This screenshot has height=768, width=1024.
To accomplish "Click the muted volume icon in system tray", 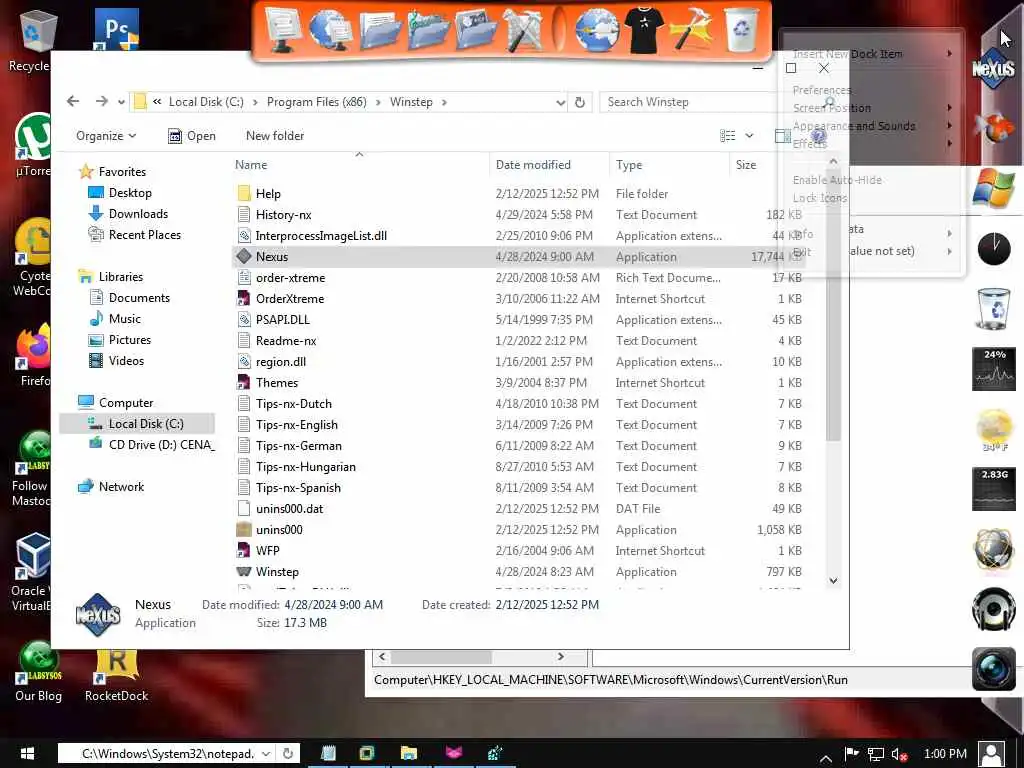I will [899, 754].
